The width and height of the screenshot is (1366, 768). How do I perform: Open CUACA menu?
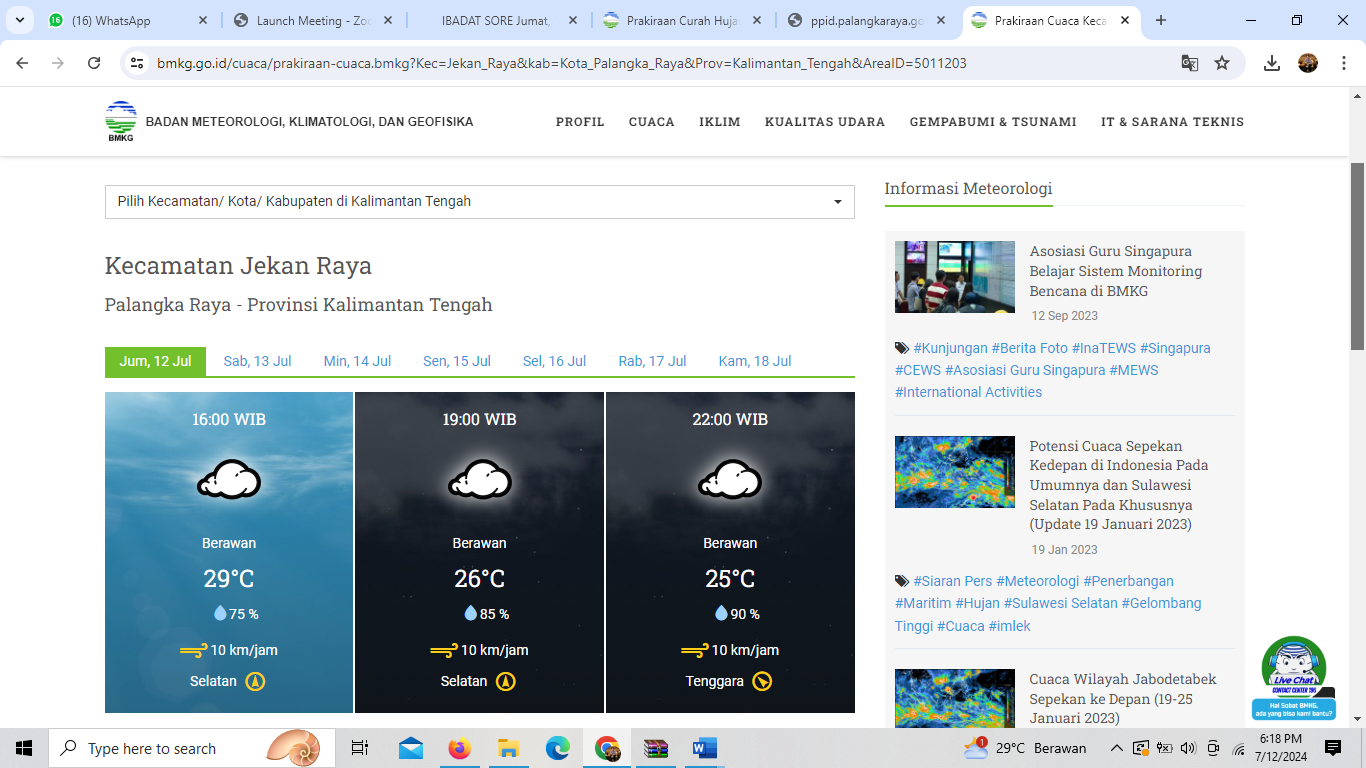(x=652, y=122)
